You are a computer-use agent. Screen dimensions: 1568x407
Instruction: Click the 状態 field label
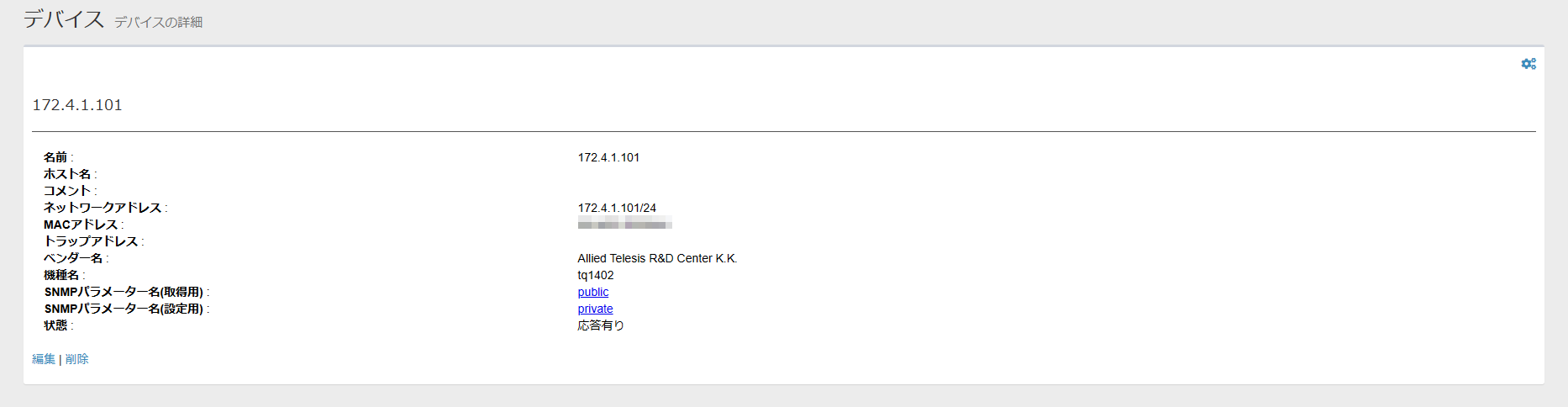(x=55, y=325)
